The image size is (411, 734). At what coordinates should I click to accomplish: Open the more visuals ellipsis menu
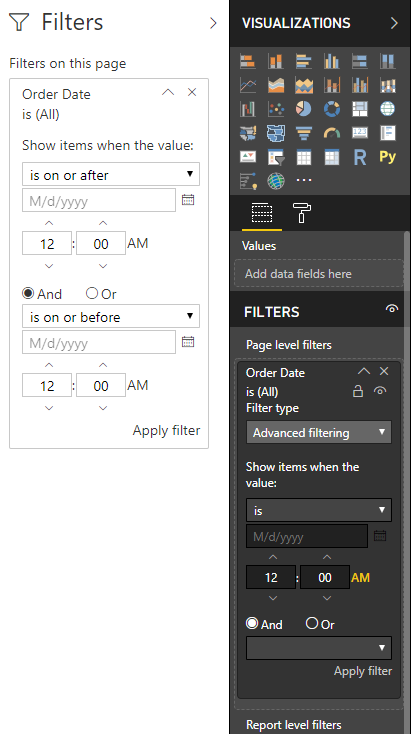point(304,180)
